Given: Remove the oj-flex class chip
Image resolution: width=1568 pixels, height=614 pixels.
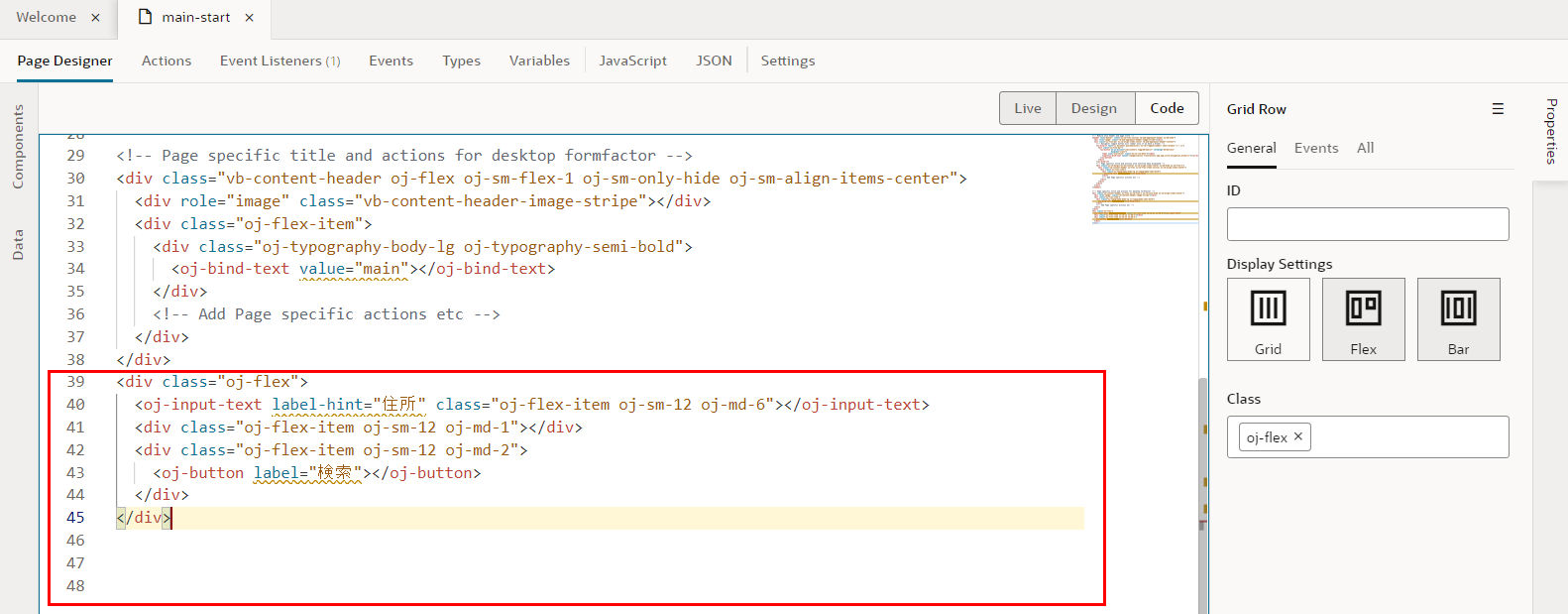Looking at the screenshot, I should point(1298,436).
